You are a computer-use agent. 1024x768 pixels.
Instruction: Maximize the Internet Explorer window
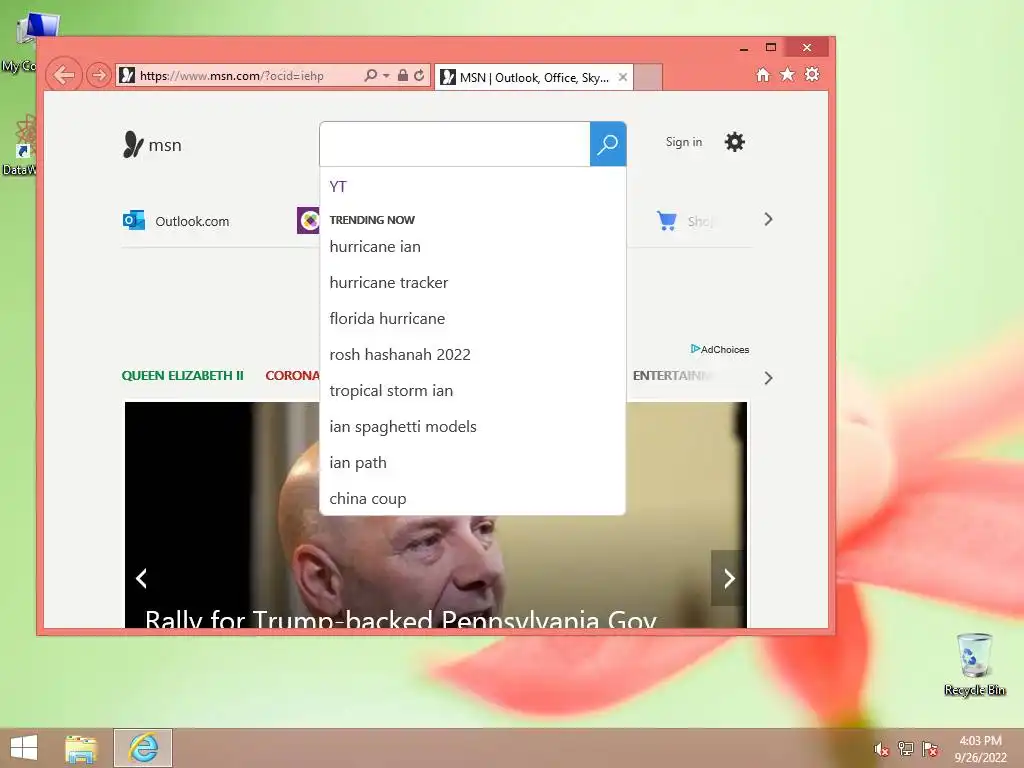[x=771, y=47]
